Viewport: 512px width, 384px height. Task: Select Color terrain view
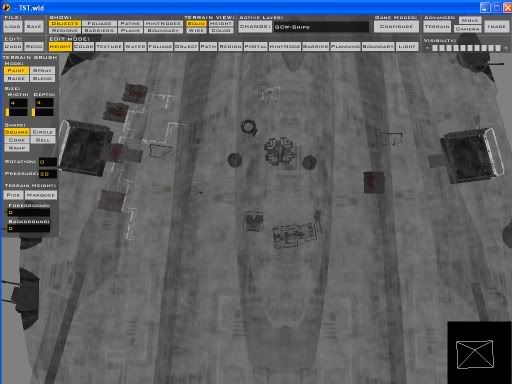tap(221, 30)
